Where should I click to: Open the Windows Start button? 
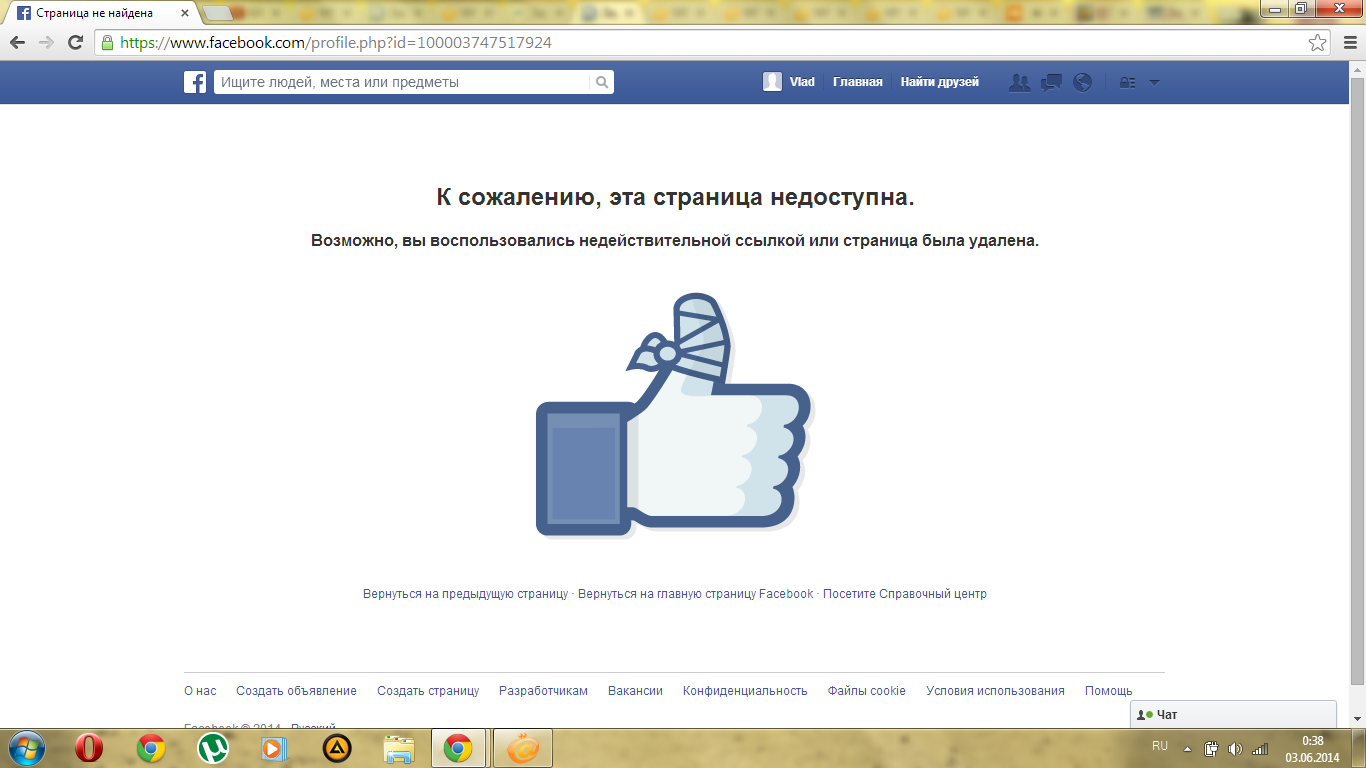pyautogui.click(x=25, y=748)
